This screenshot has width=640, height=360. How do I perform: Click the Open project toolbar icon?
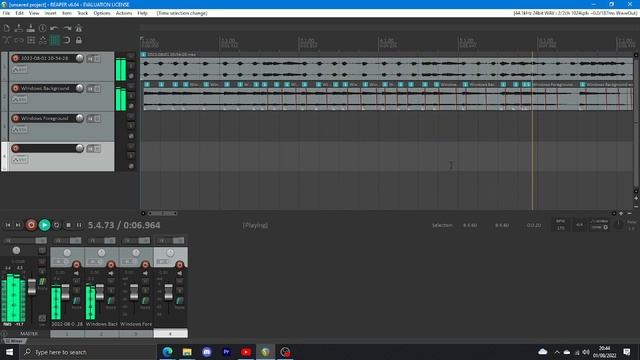tap(18, 28)
